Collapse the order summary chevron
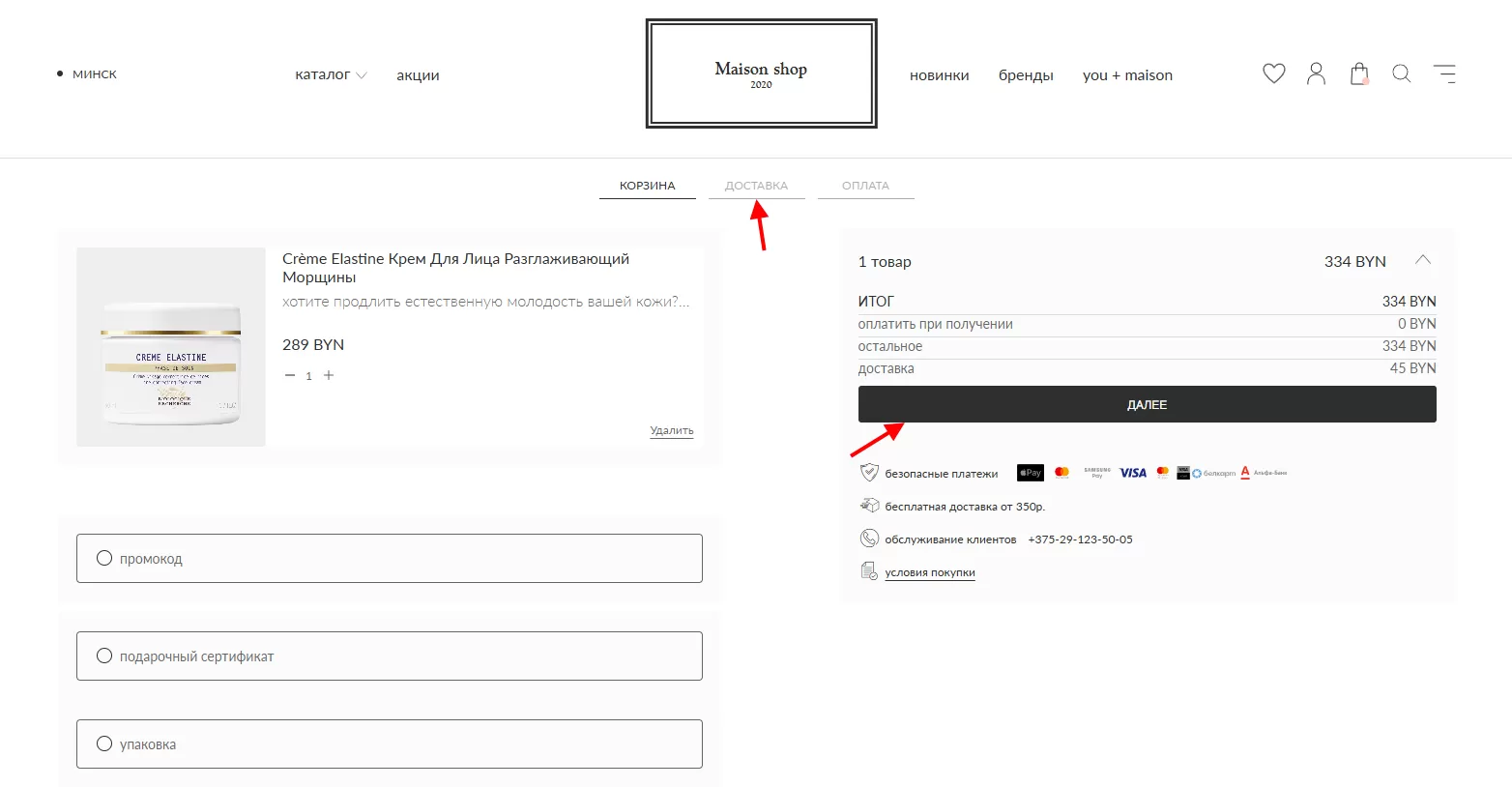The width and height of the screenshot is (1512, 787). click(1422, 260)
